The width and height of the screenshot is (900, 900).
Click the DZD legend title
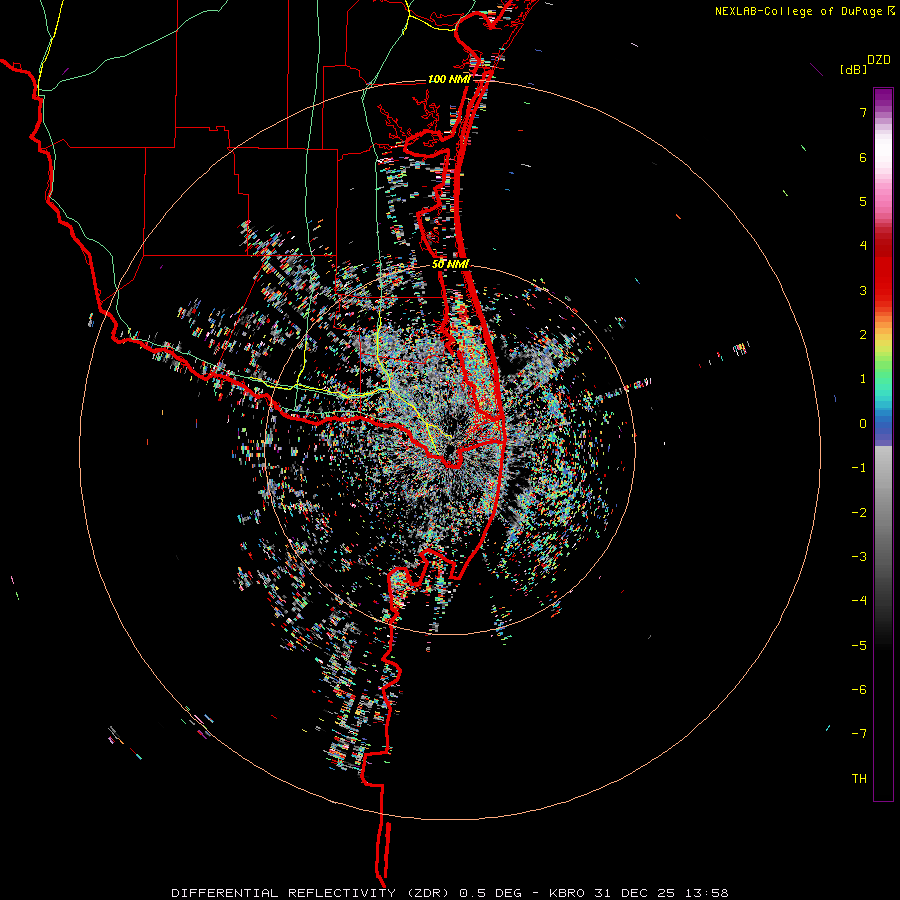point(879,60)
